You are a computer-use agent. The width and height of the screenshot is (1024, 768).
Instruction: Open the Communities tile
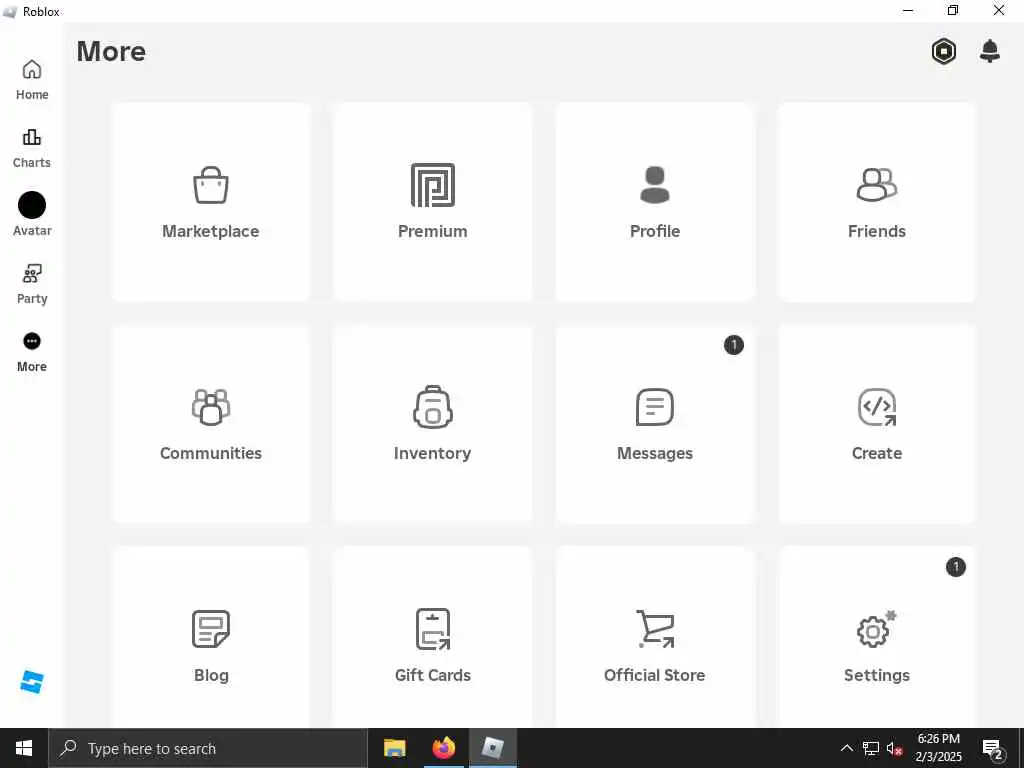pos(210,424)
